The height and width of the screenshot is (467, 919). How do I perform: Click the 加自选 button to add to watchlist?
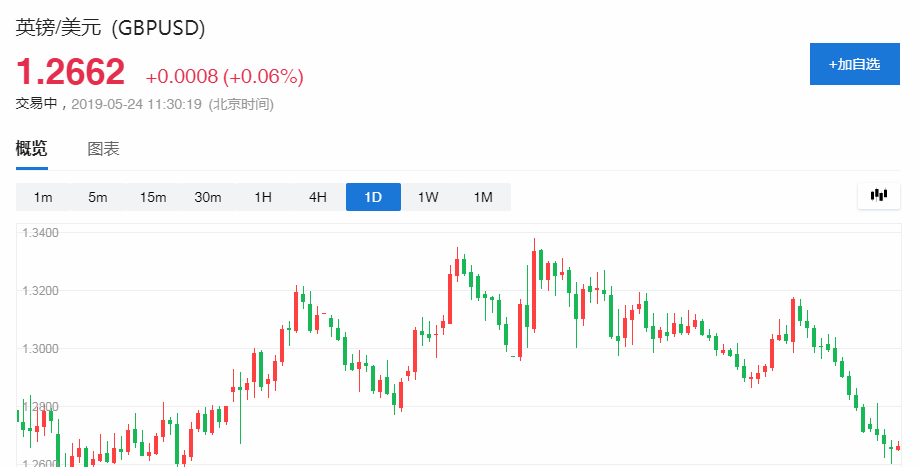(x=854, y=64)
